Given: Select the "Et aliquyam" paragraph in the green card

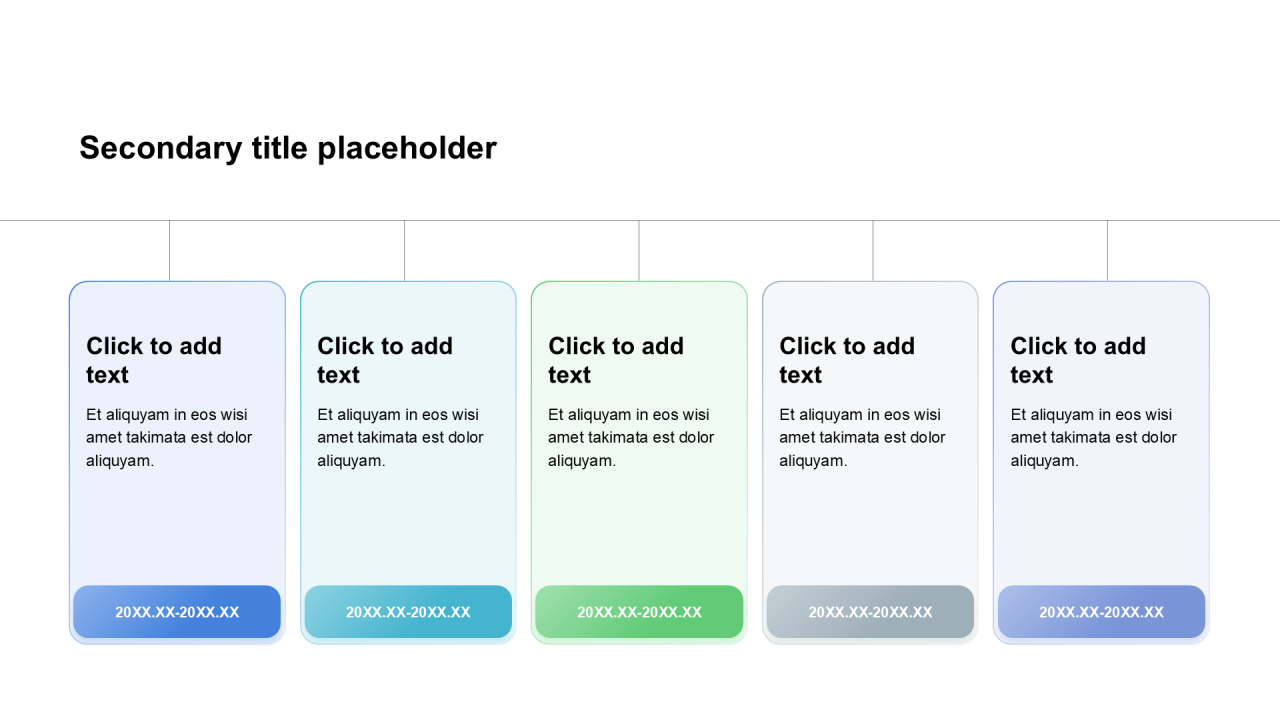Looking at the screenshot, I should [x=631, y=438].
